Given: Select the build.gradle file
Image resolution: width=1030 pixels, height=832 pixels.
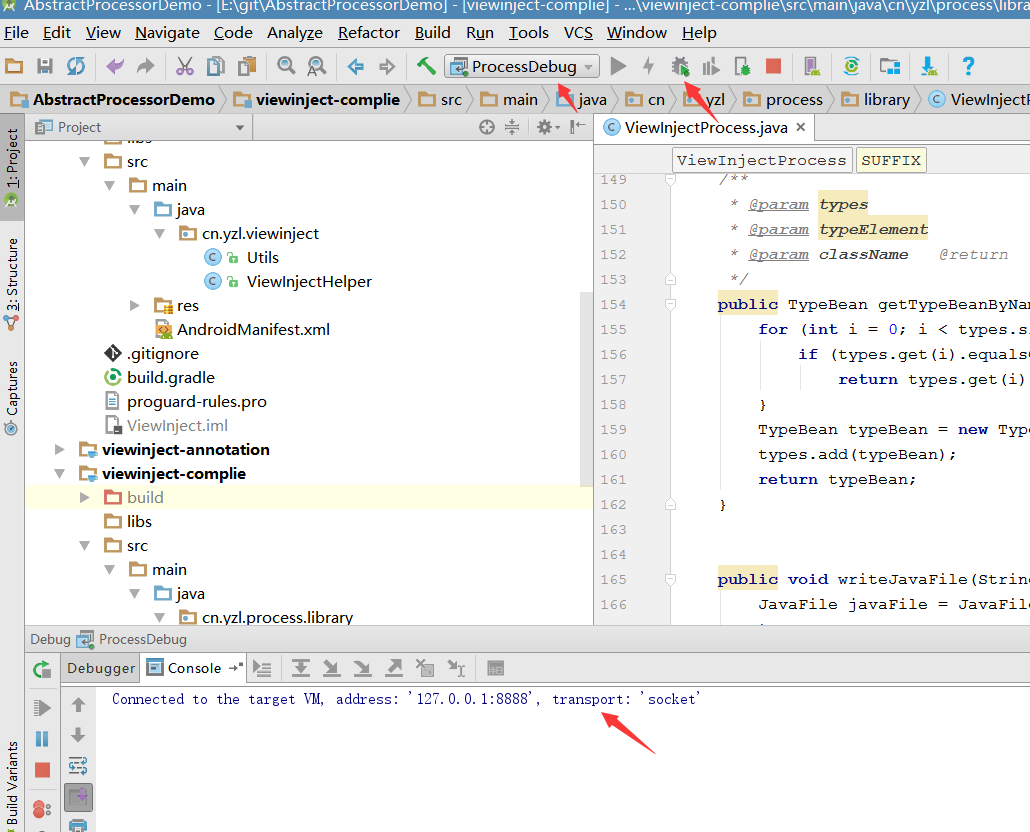Looking at the screenshot, I should (171, 378).
